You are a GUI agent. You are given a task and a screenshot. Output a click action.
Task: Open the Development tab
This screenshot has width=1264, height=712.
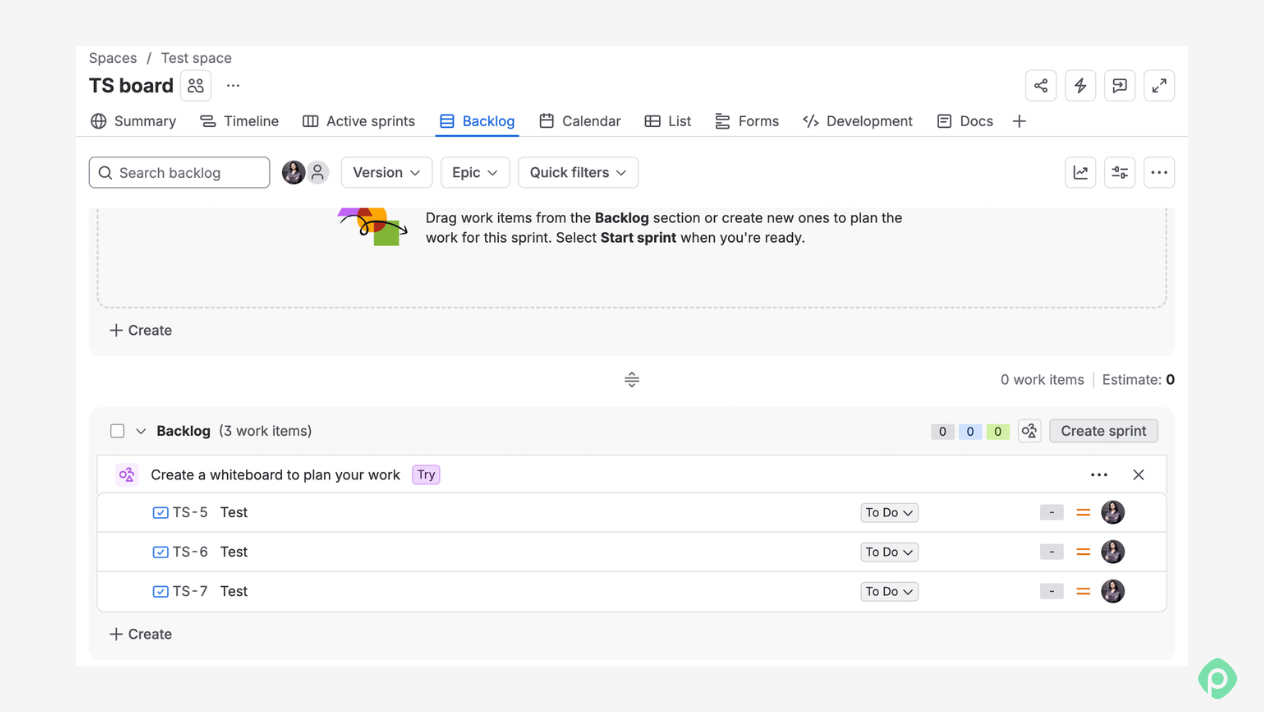858,121
